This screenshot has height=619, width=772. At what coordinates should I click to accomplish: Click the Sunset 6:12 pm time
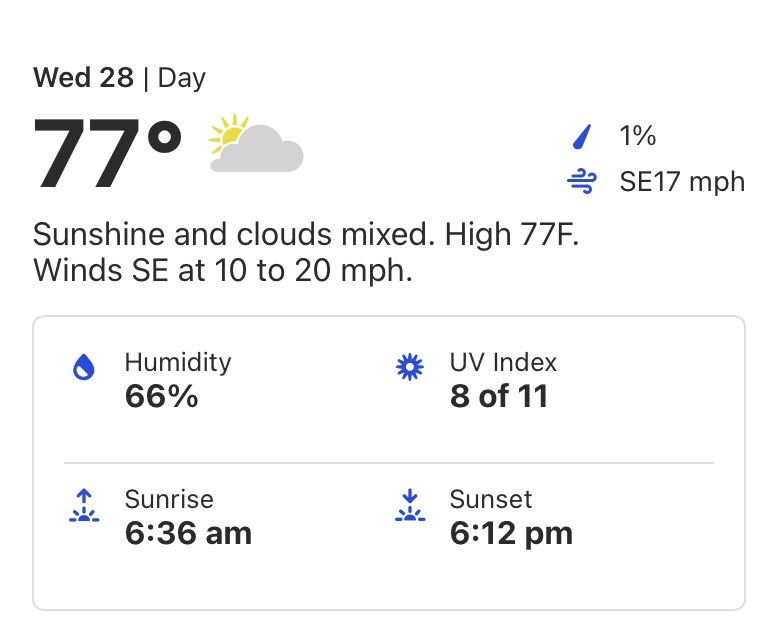pos(511,534)
